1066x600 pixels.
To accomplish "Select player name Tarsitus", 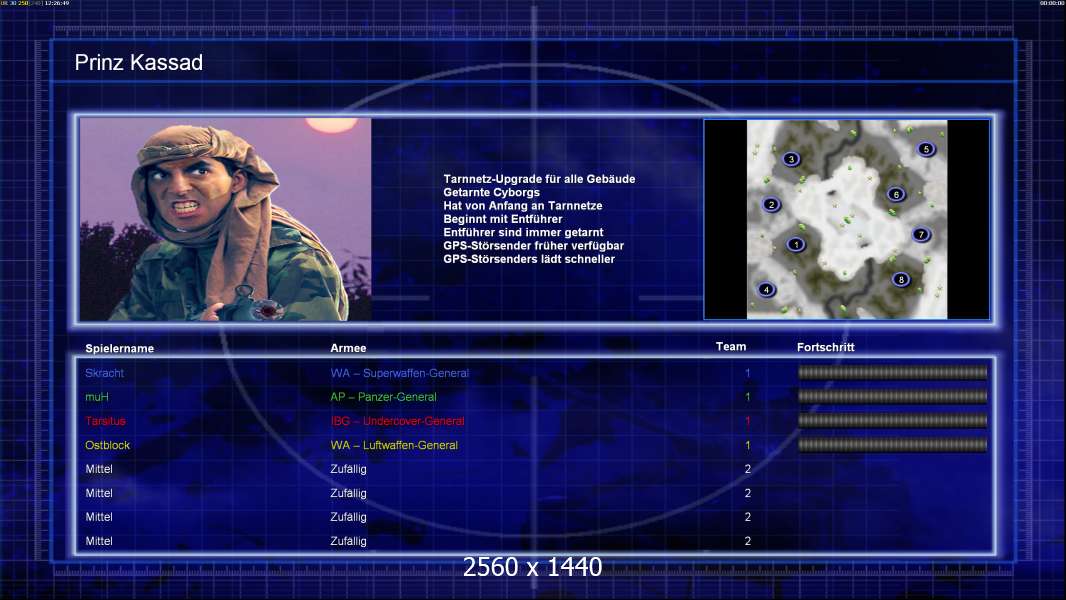I will point(105,421).
